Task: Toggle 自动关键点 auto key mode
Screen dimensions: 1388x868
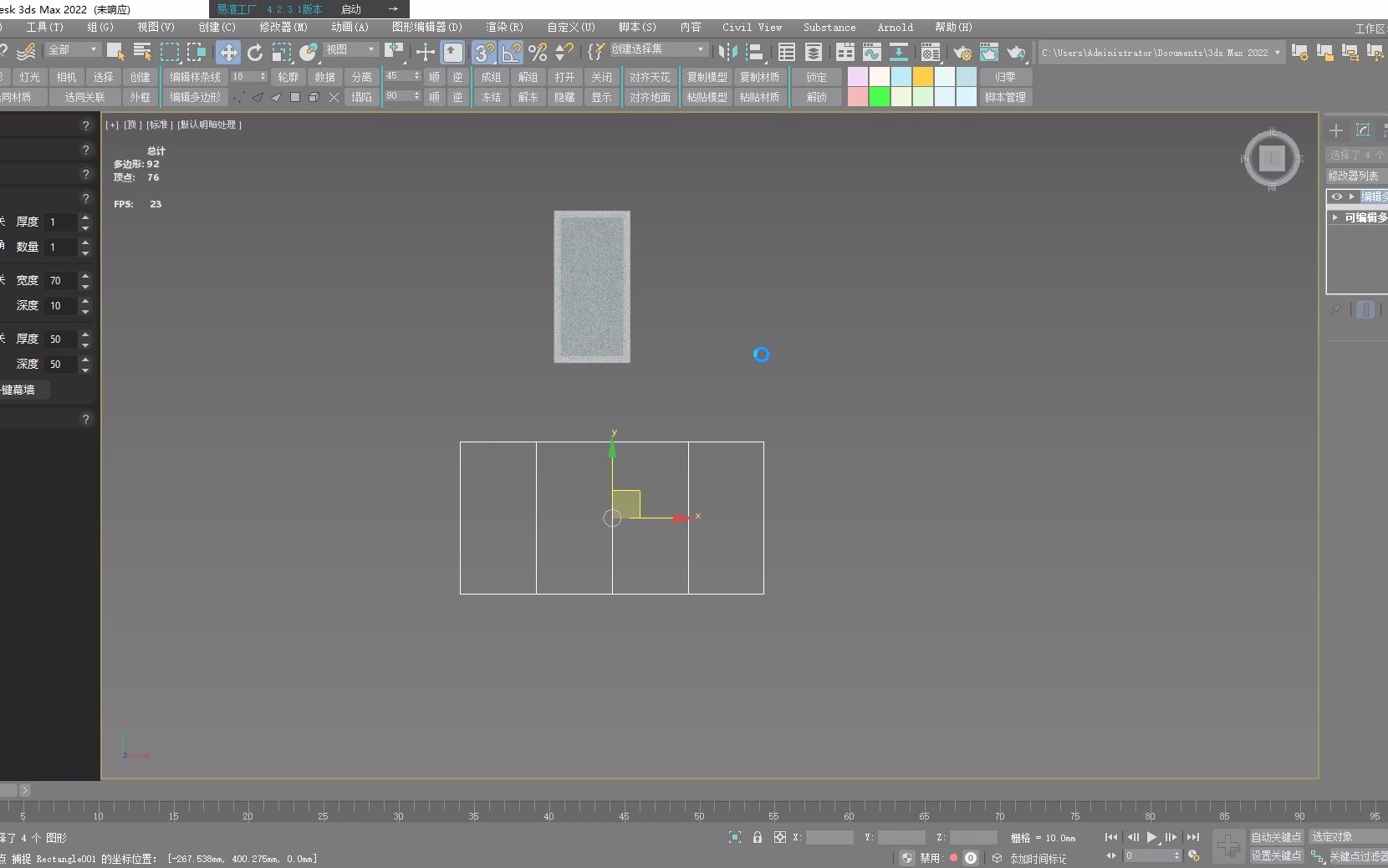Action: point(1276,837)
